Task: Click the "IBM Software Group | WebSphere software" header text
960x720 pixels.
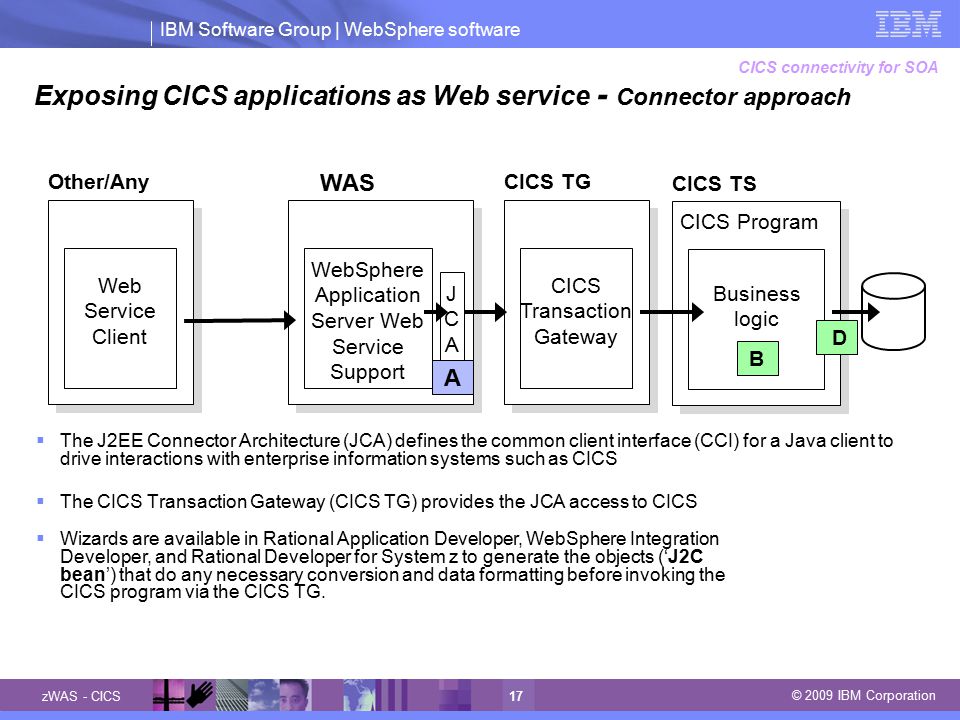Action: pos(340,29)
